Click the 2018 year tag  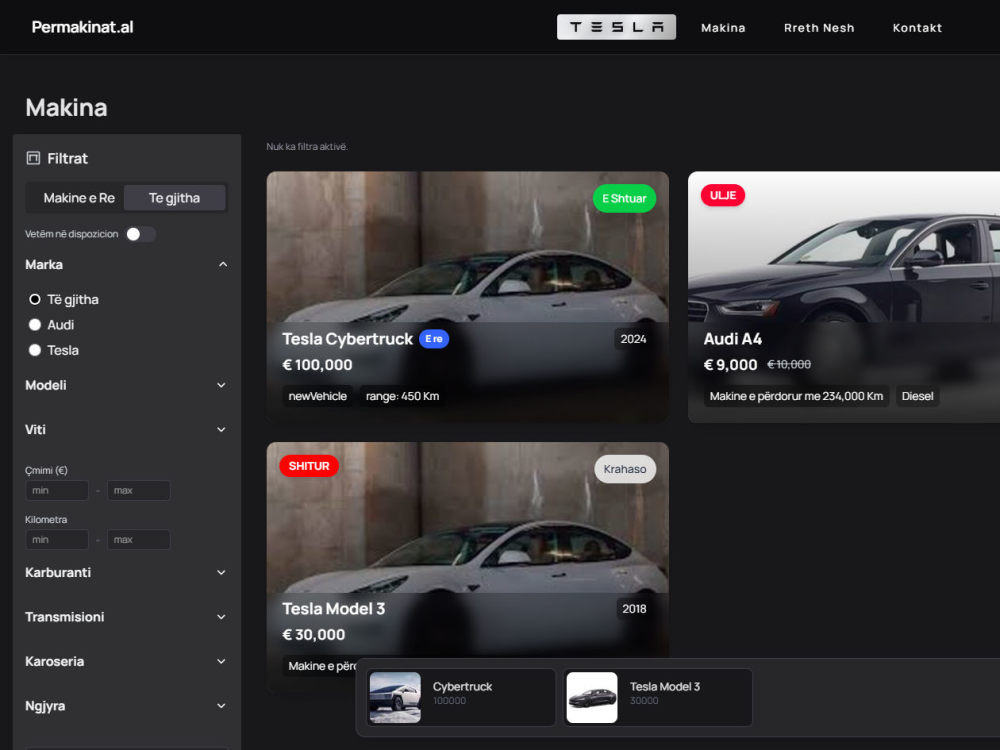point(634,609)
